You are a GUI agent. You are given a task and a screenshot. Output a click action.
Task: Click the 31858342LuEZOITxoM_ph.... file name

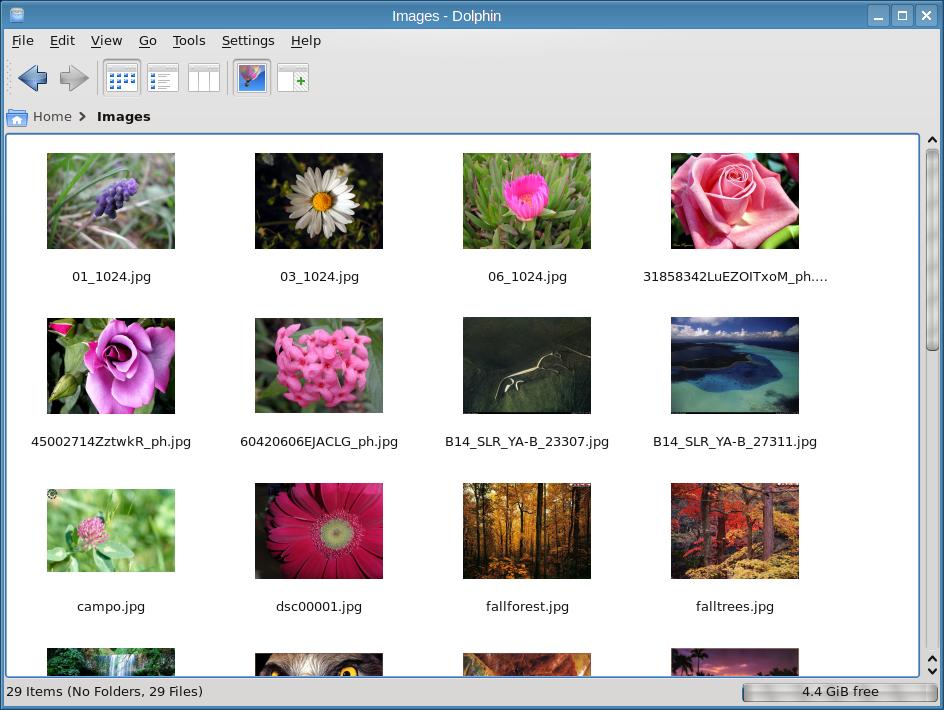(735, 276)
